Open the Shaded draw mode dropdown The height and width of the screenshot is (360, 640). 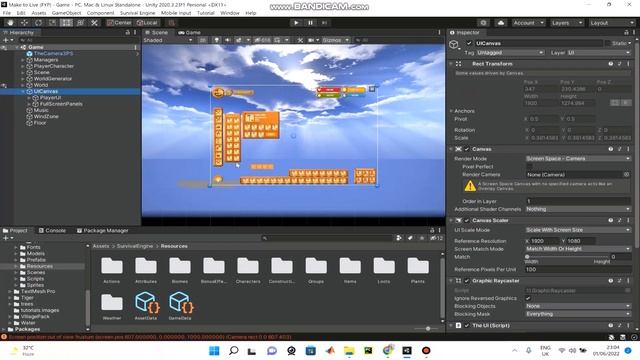(167, 40)
